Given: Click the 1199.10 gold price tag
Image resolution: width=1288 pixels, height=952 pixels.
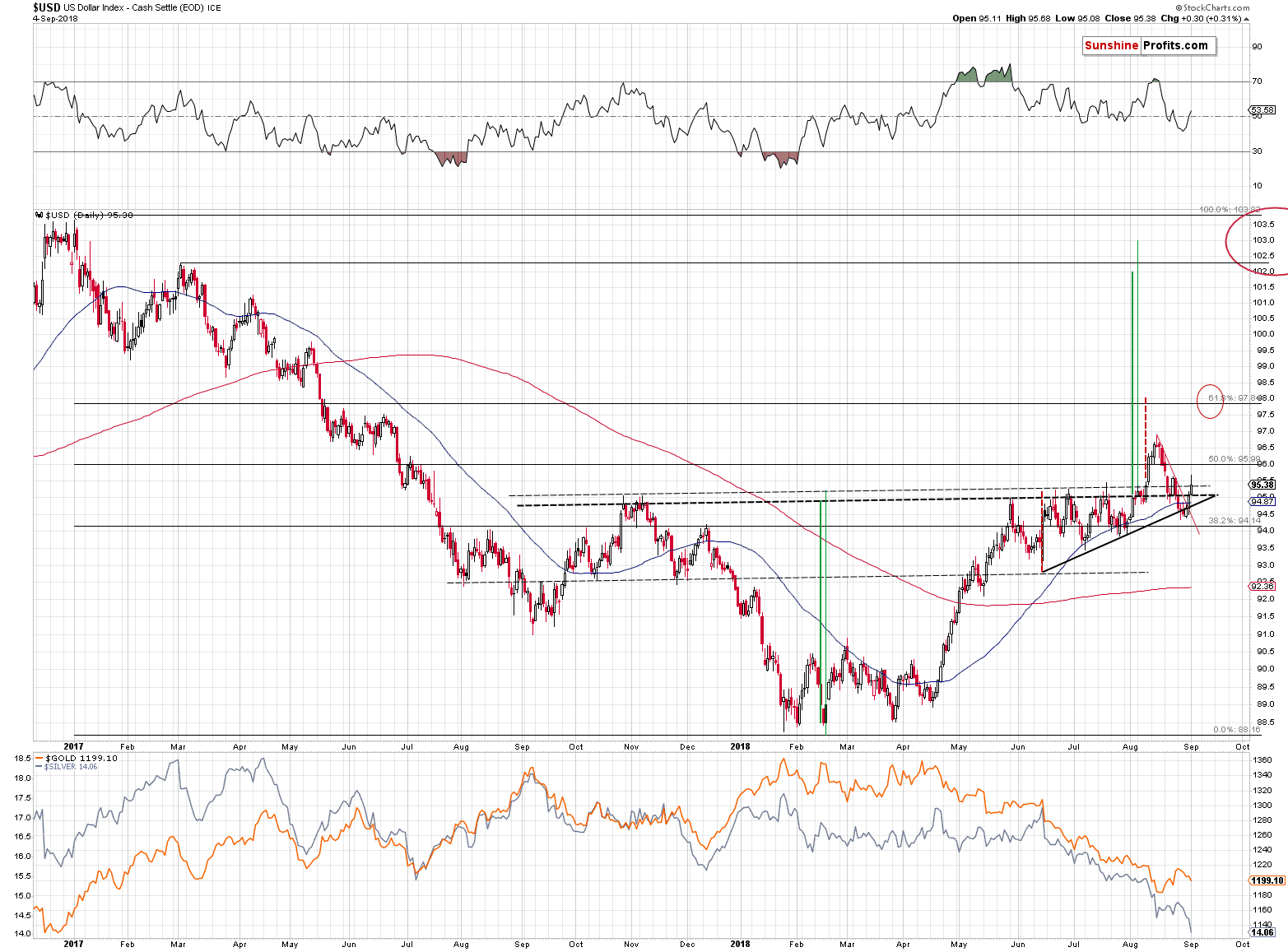Looking at the screenshot, I should click(x=1267, y=880).
